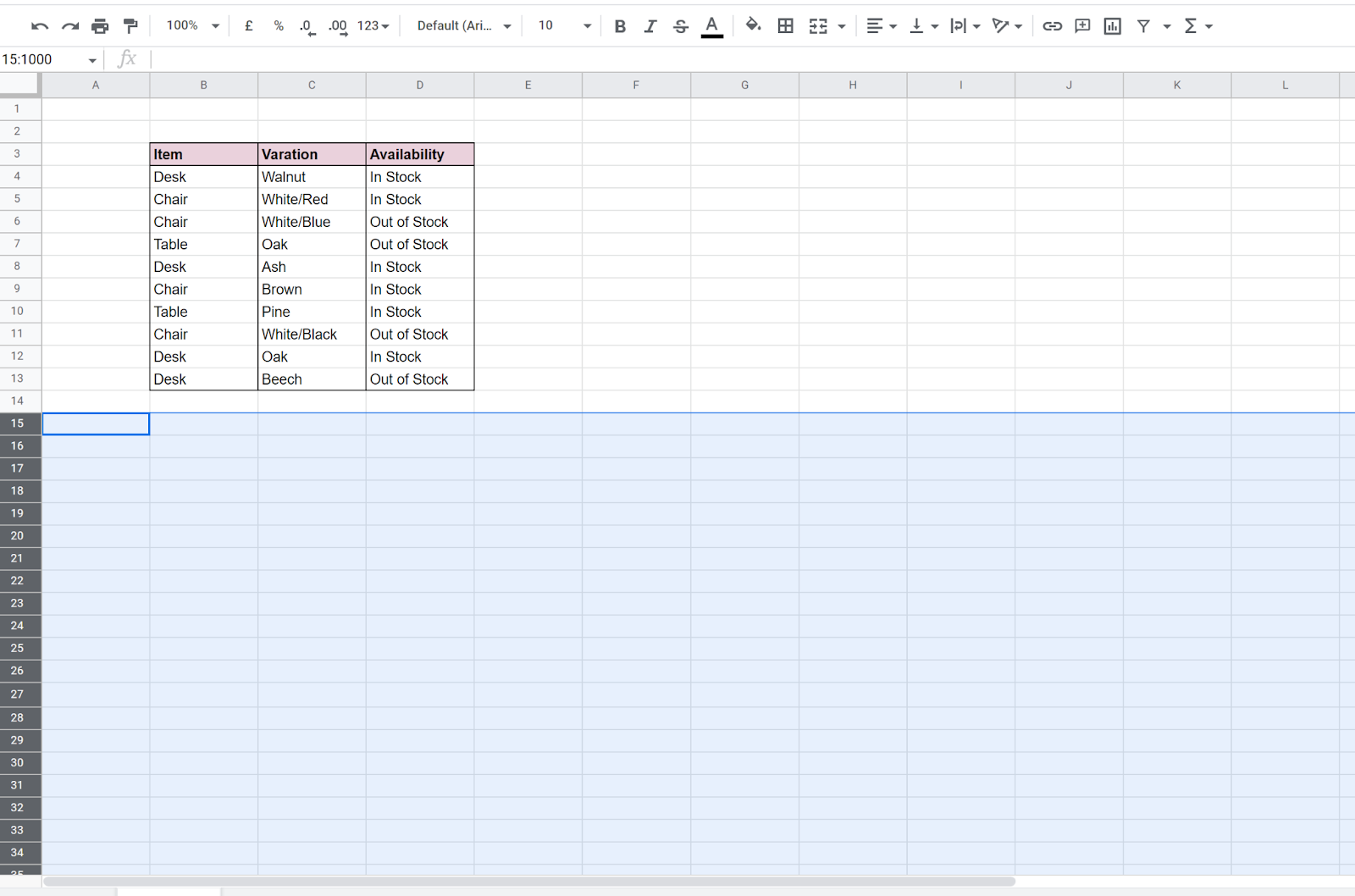The image size is (1355, 896).
Task: Insert a comment
Action: (x=1081, y=25)
